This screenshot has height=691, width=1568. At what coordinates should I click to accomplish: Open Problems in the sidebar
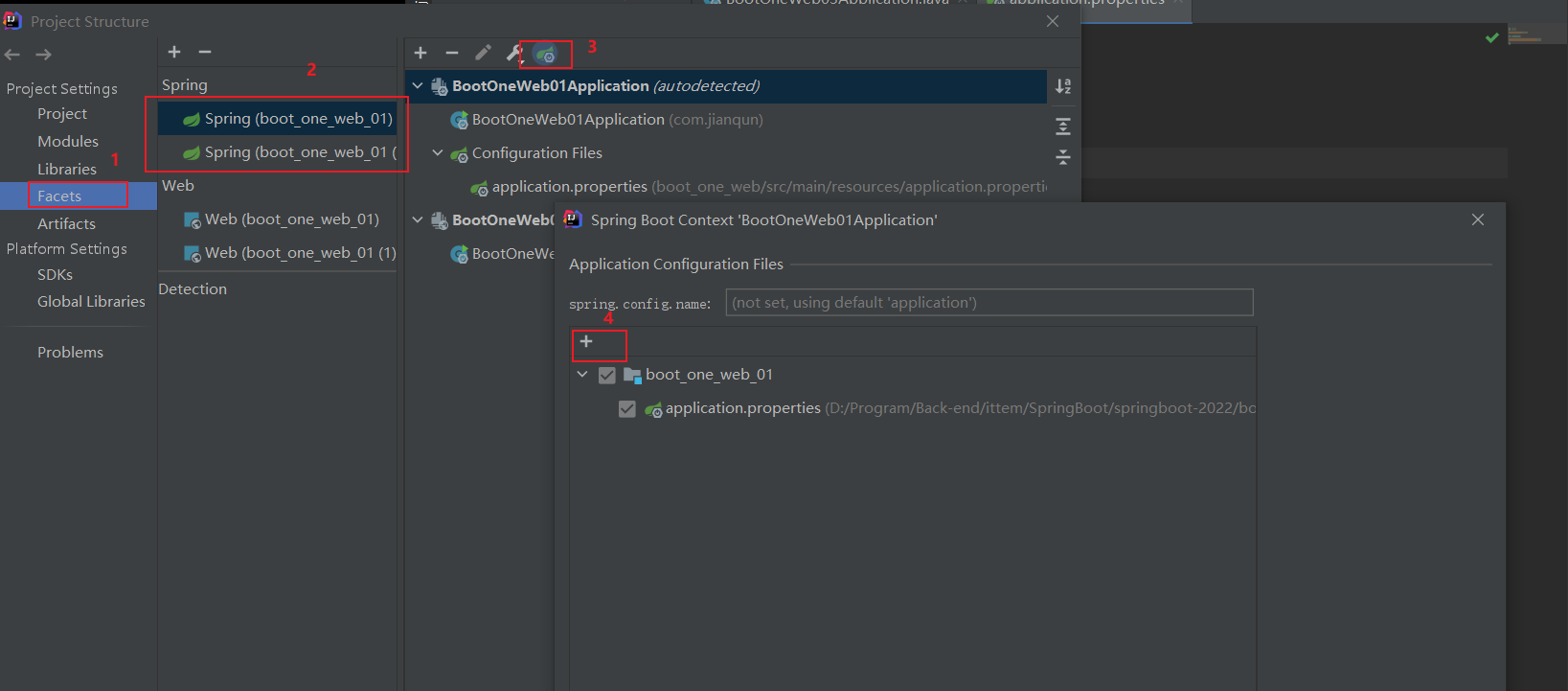click(70, 352)
